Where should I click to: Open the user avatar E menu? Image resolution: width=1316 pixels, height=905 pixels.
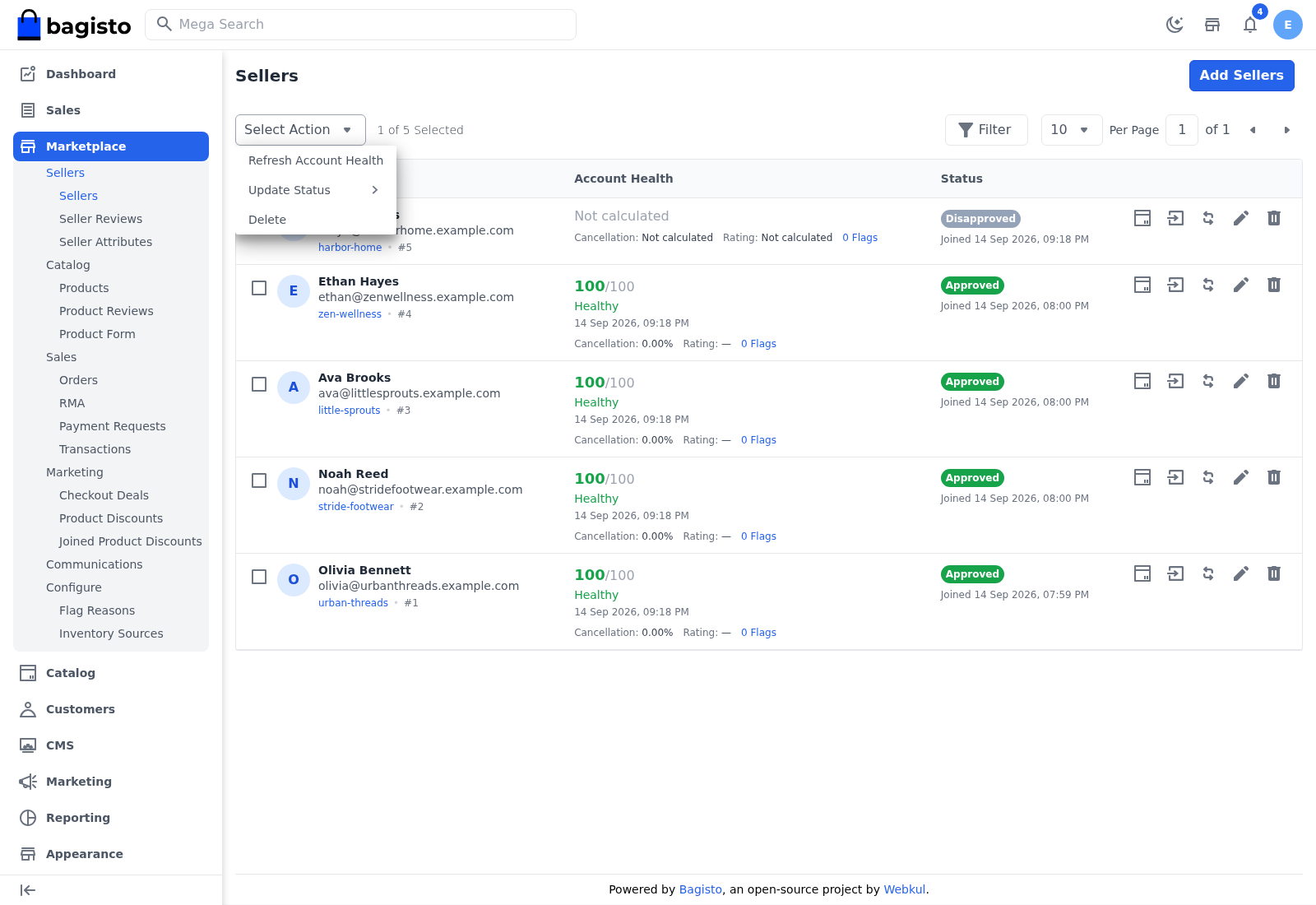coord(1288,25)
